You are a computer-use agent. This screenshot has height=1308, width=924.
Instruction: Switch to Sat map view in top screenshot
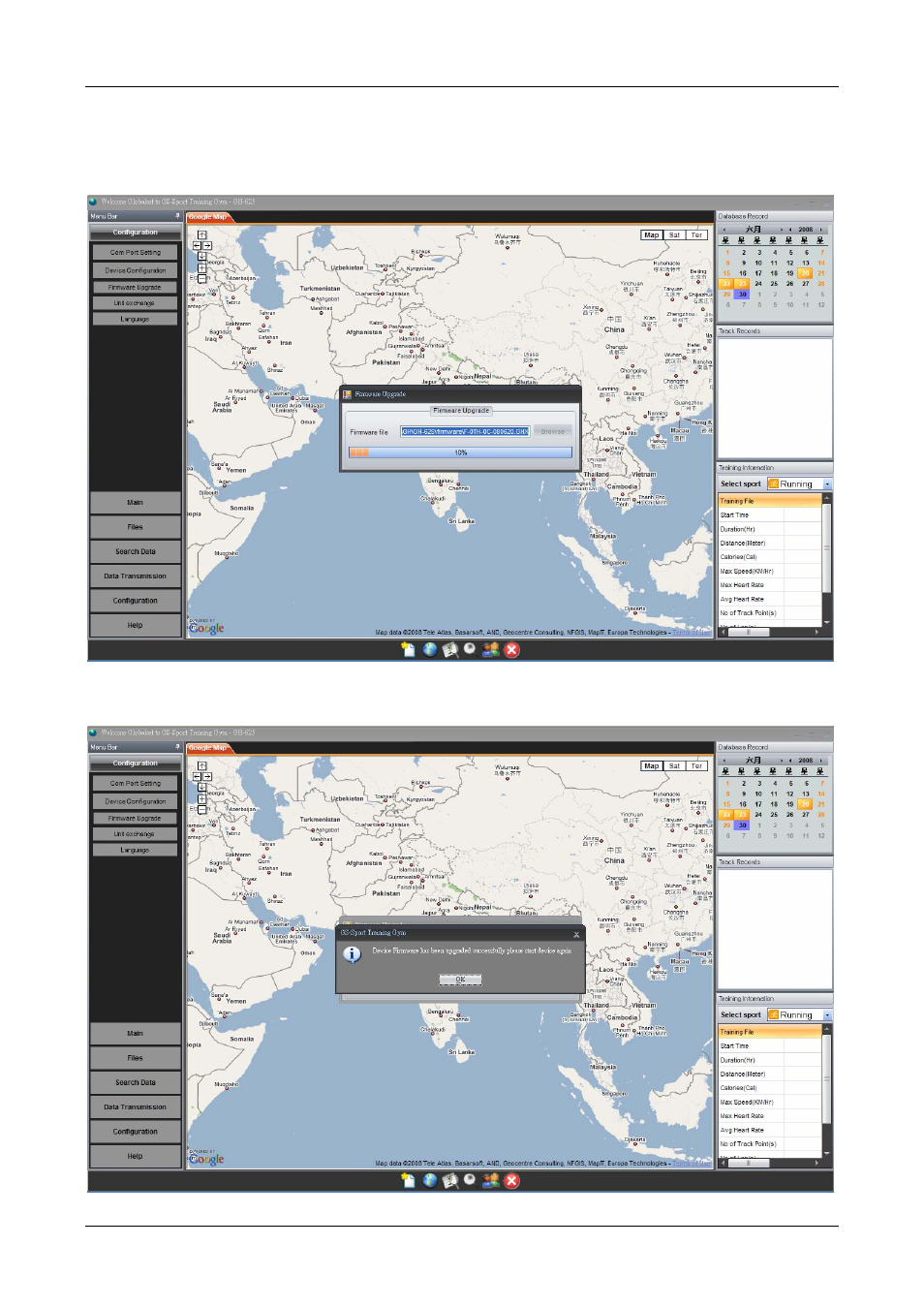tap(675, 234)
